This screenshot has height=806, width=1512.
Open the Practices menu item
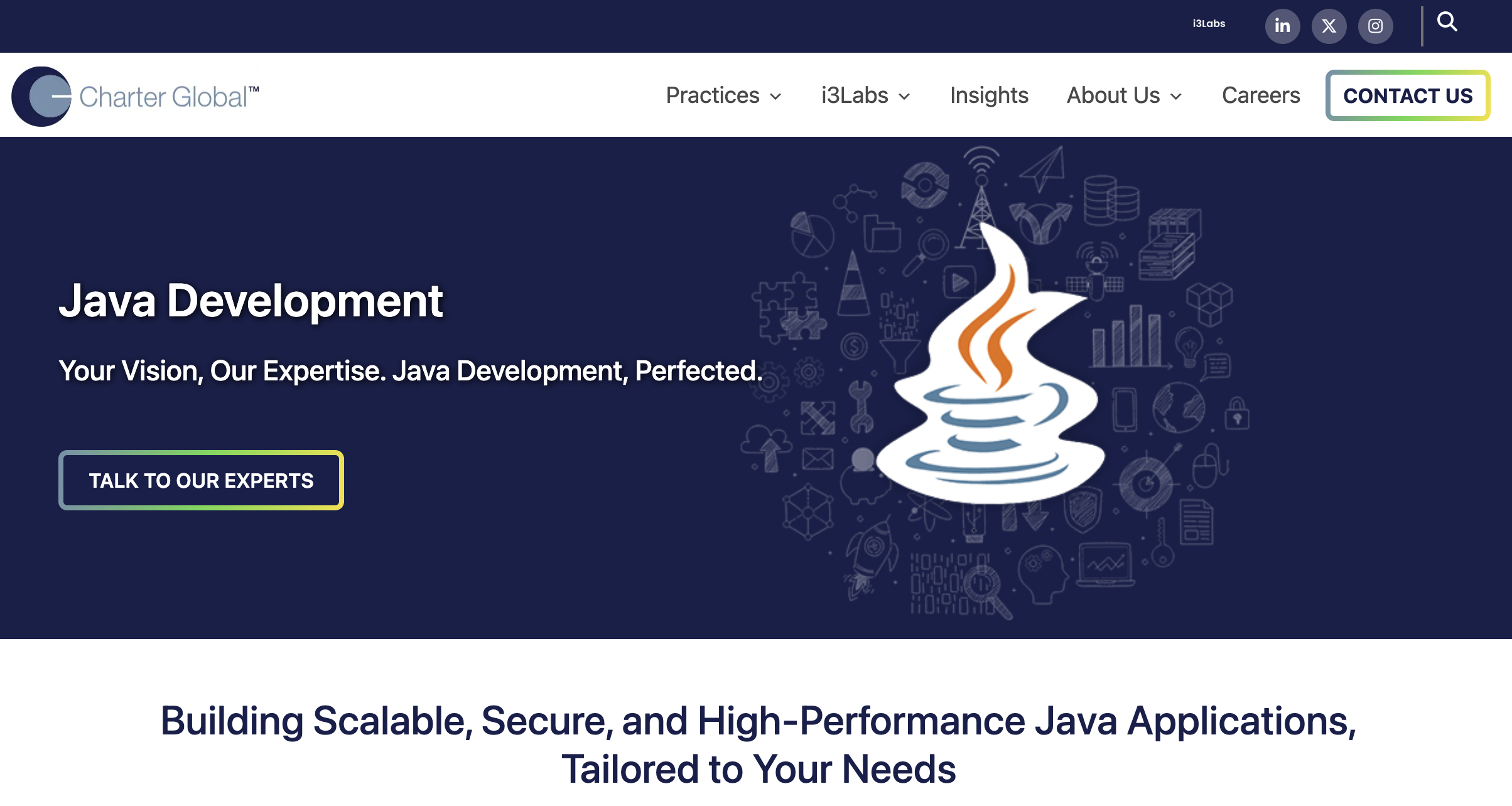coord(713,95)
